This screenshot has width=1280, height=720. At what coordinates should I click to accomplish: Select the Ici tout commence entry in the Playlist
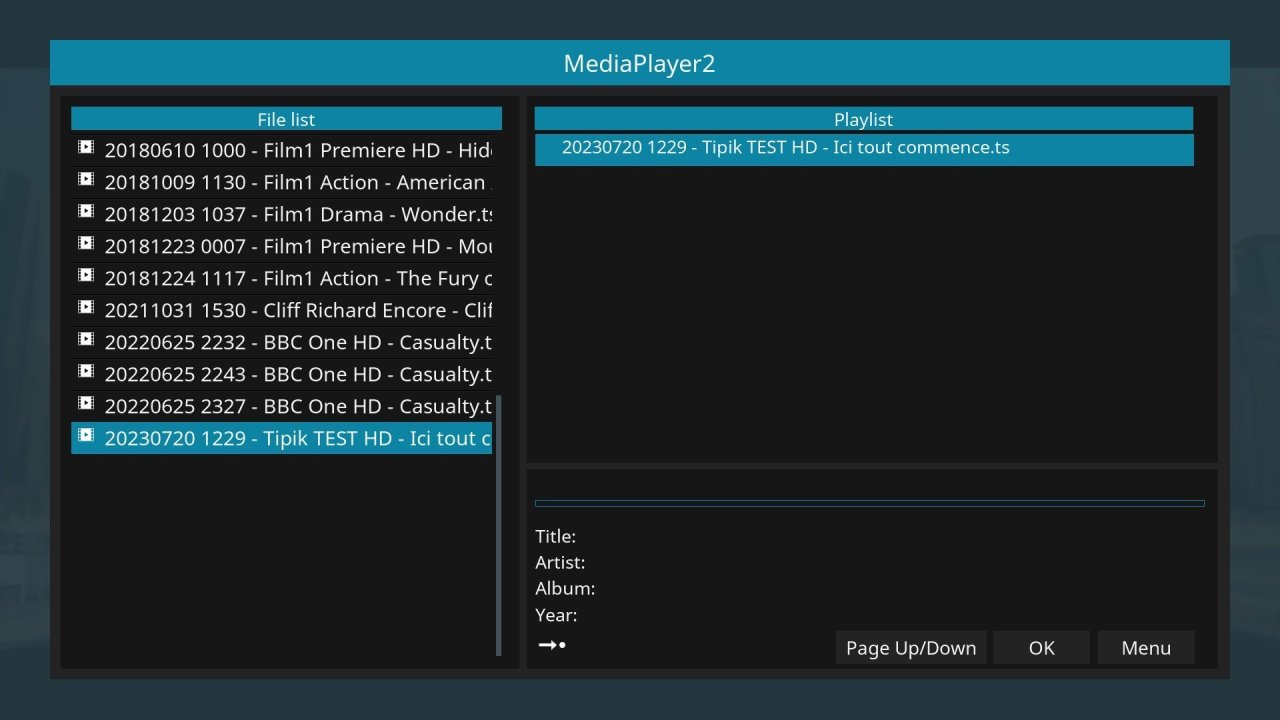[863, 148]
